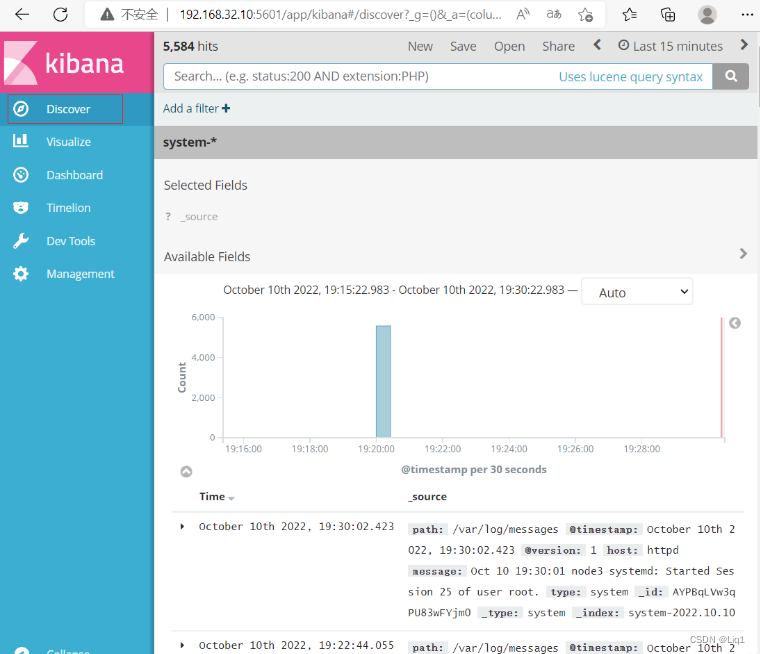The width and height of the screenshot is (760, 654).
Task: Click the Management gear icon
Action: click(x=20, y=274)
